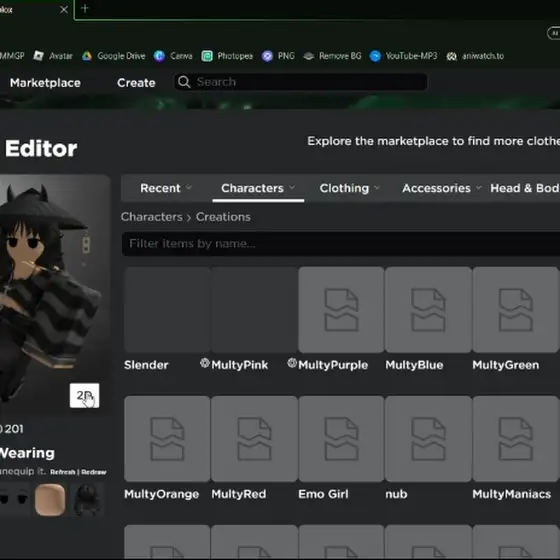Click the gear icon beside MultyPink
The image size is (560, 560).
(205, 363)
